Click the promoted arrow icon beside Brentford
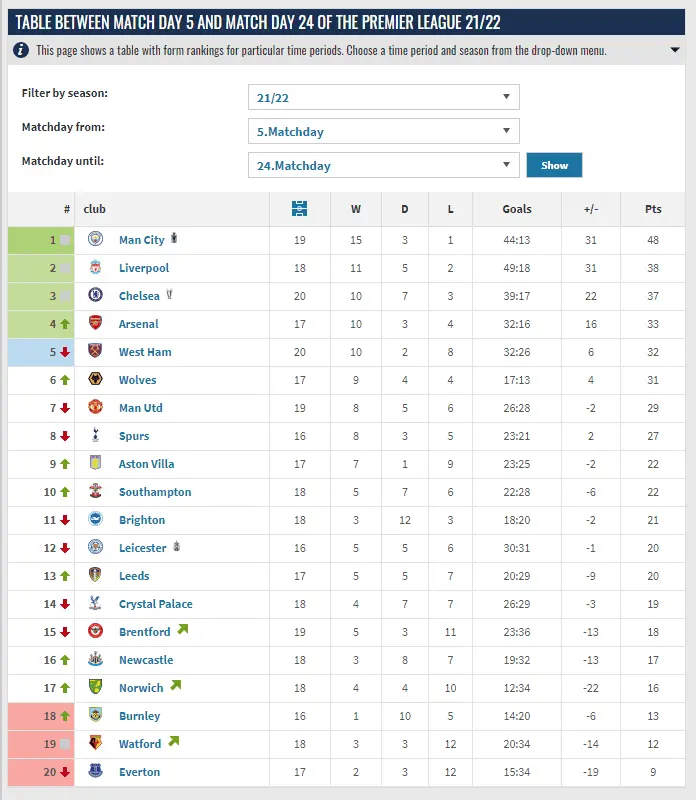The height and width of the screenshot is (800, 696). [181, 630]
